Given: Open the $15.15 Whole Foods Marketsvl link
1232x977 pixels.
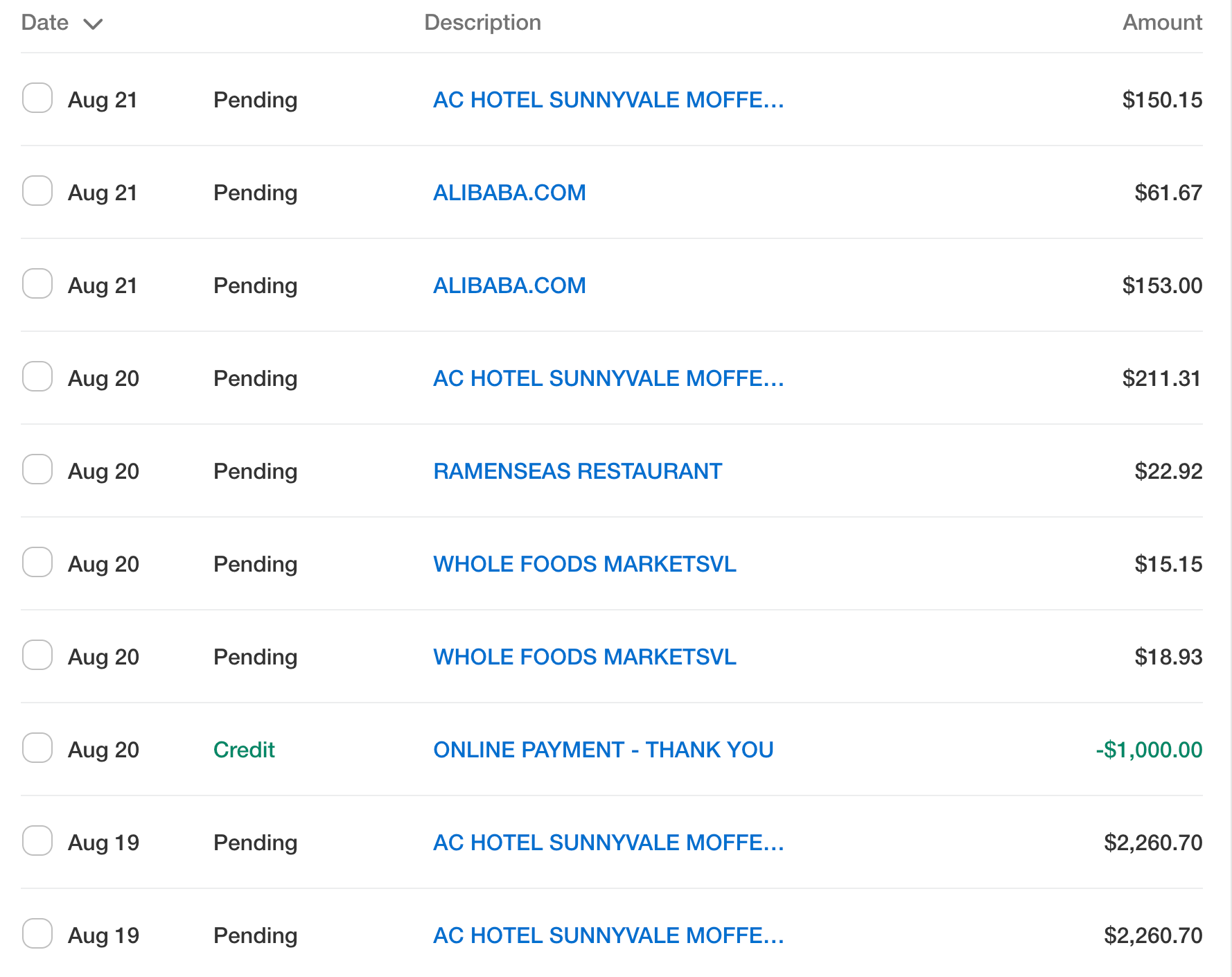Looking at the screenshot, I should (x=584, y=564).
